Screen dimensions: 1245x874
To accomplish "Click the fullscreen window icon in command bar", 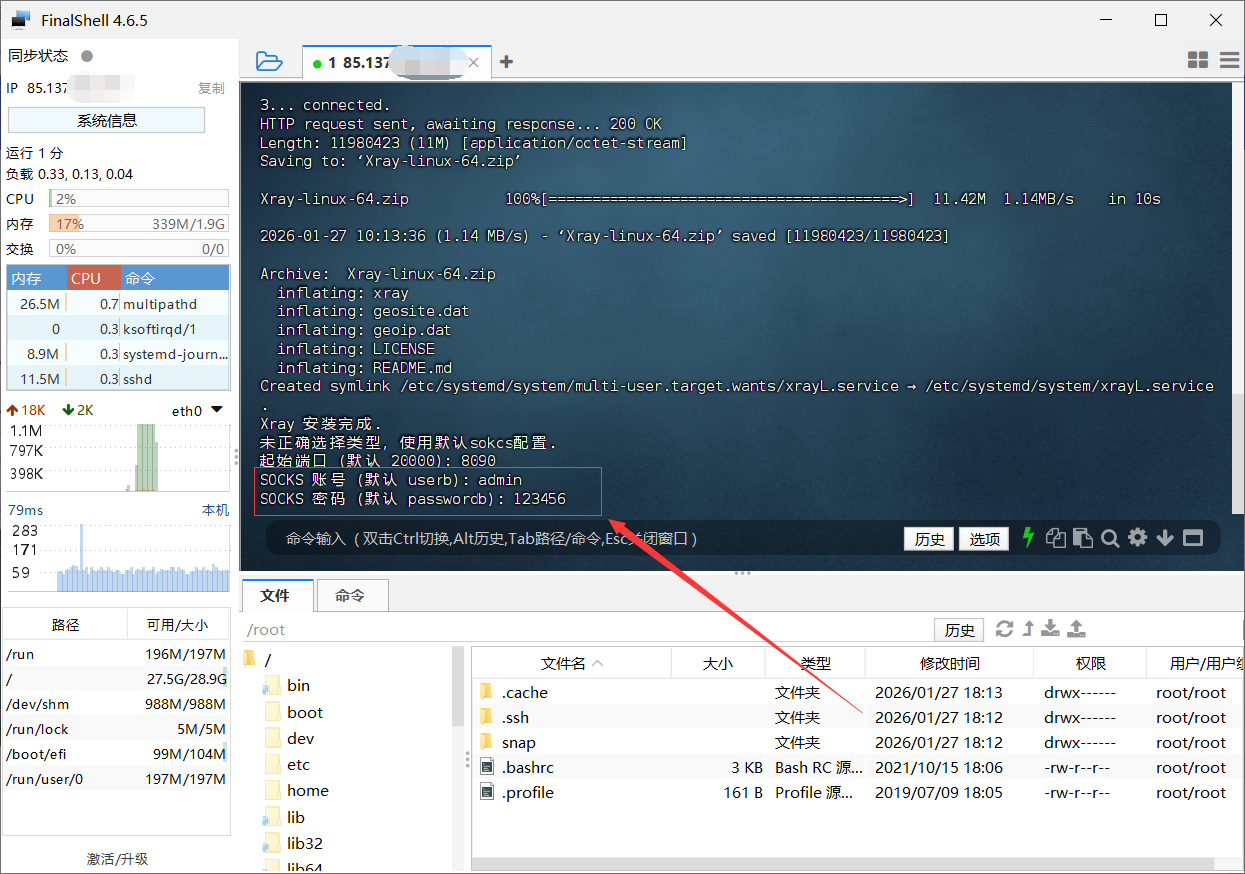I will pos(1192,538).
